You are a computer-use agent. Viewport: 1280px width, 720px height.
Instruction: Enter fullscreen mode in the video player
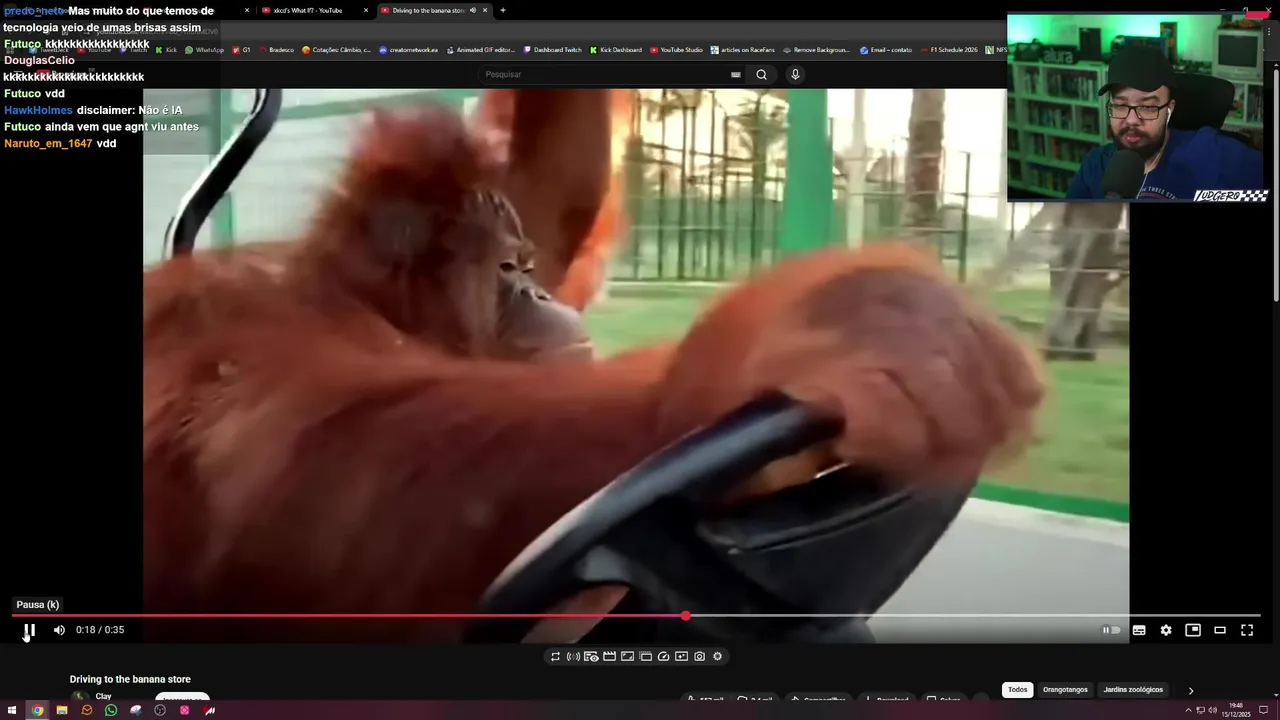pos(1247,630)
